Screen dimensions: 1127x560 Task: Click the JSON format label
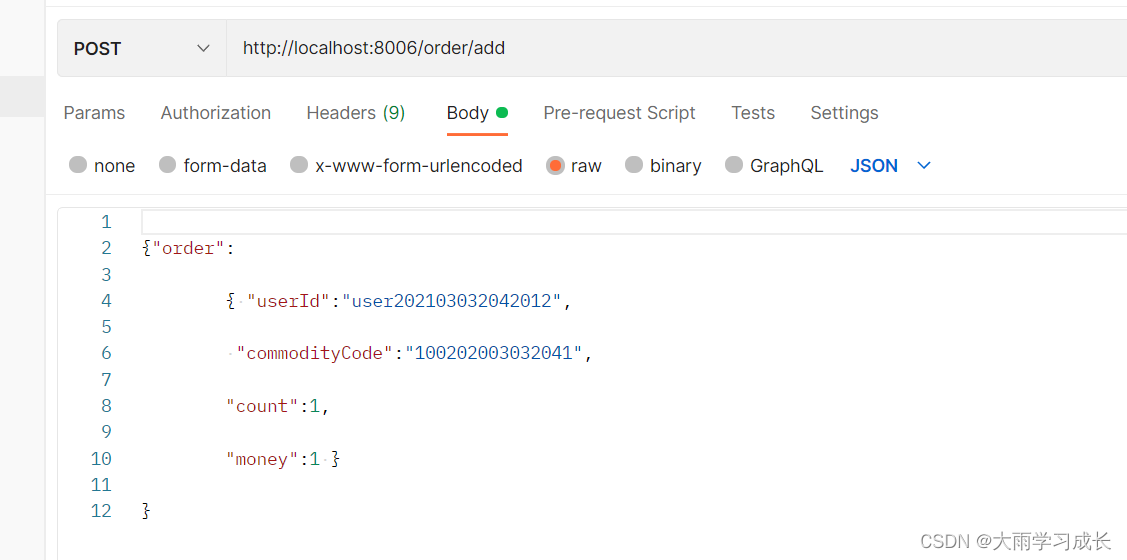[x=874, y=166]
